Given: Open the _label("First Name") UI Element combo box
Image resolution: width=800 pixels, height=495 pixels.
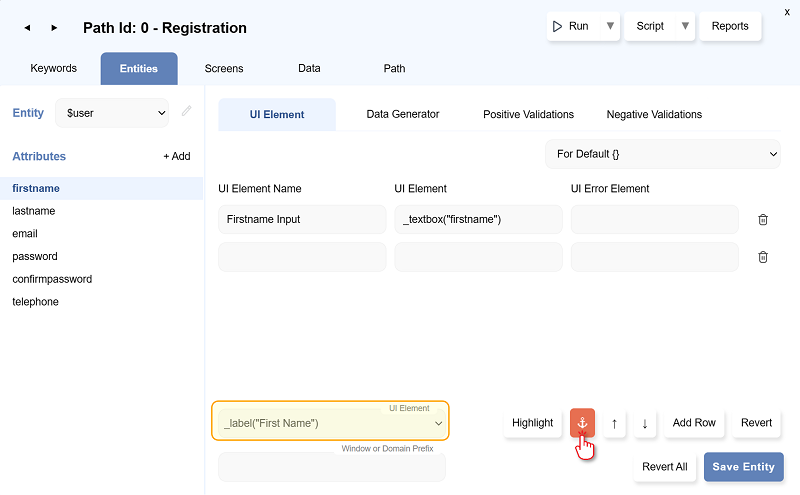Looking at the screenshot, I should pyautogui.click(x=330, y=423).
